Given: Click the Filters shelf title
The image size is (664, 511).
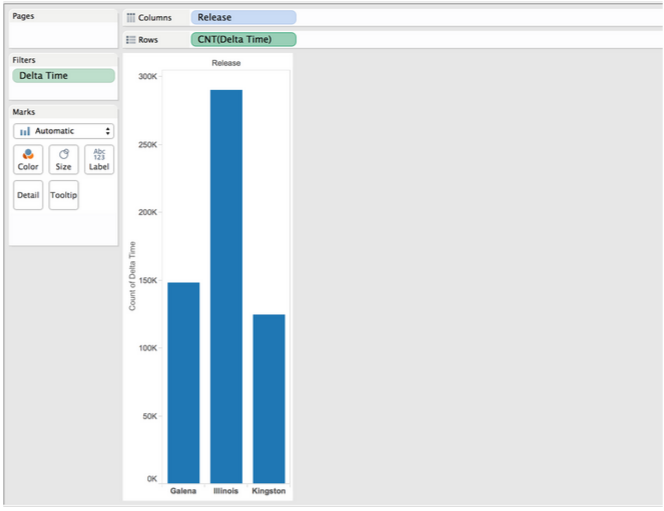Looking at the screenshot, I should coord(24,60).
